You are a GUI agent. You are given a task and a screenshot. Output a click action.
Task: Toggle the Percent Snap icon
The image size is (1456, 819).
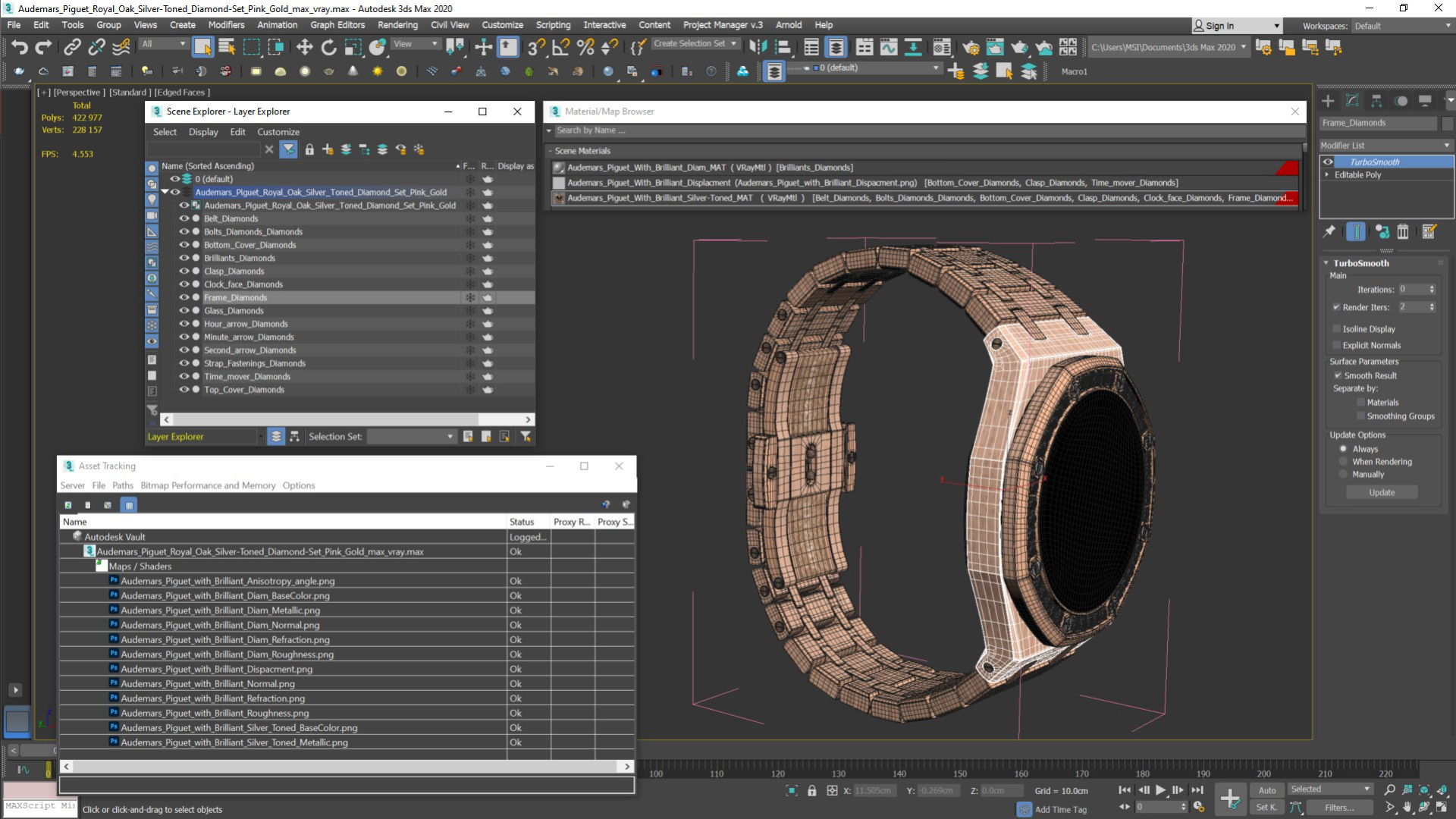(x=585, y=48)
